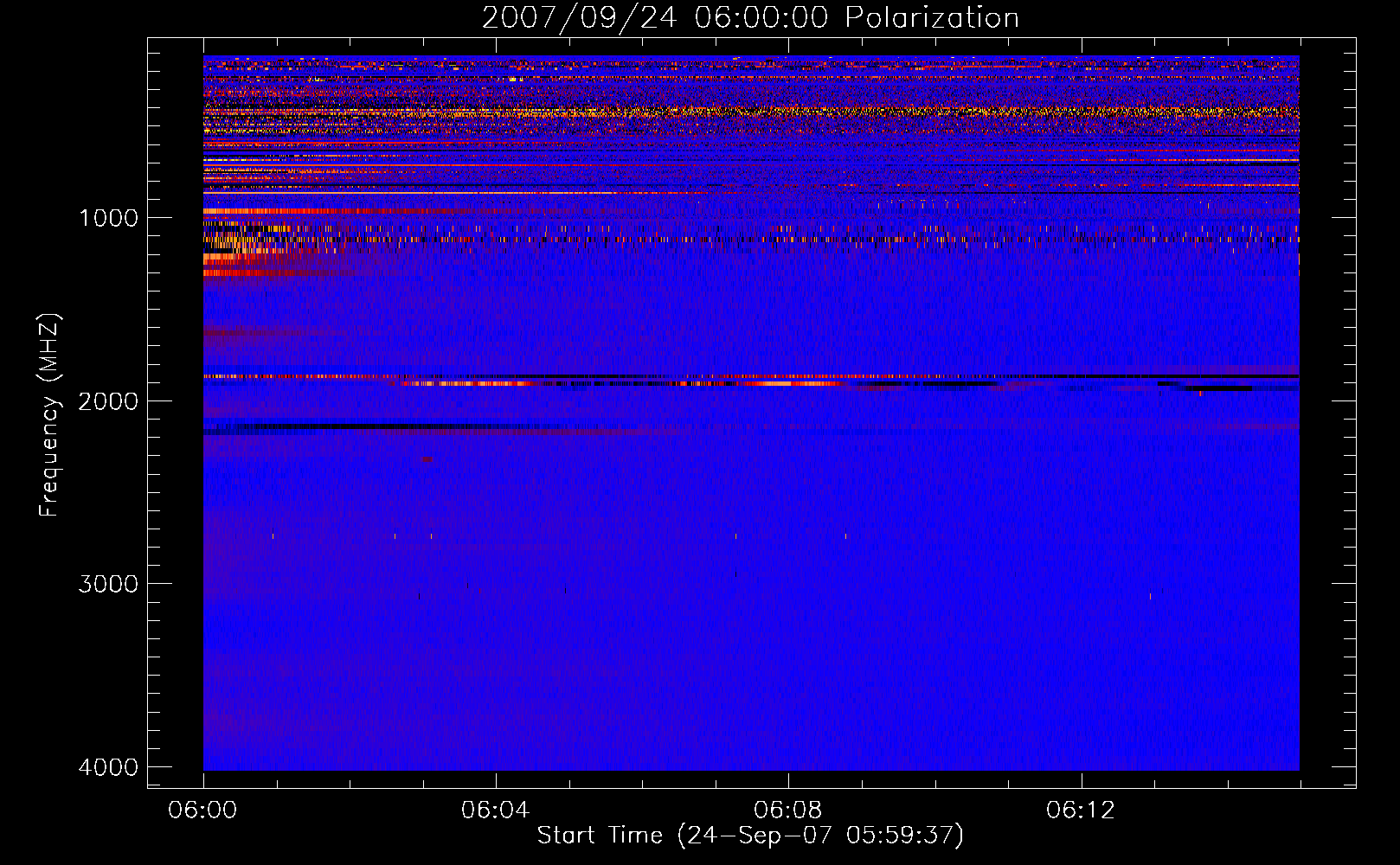
Task: Click the 'Frequency (MHZ)' axis label
Action: pyautogui.click(x=50, y=414)
